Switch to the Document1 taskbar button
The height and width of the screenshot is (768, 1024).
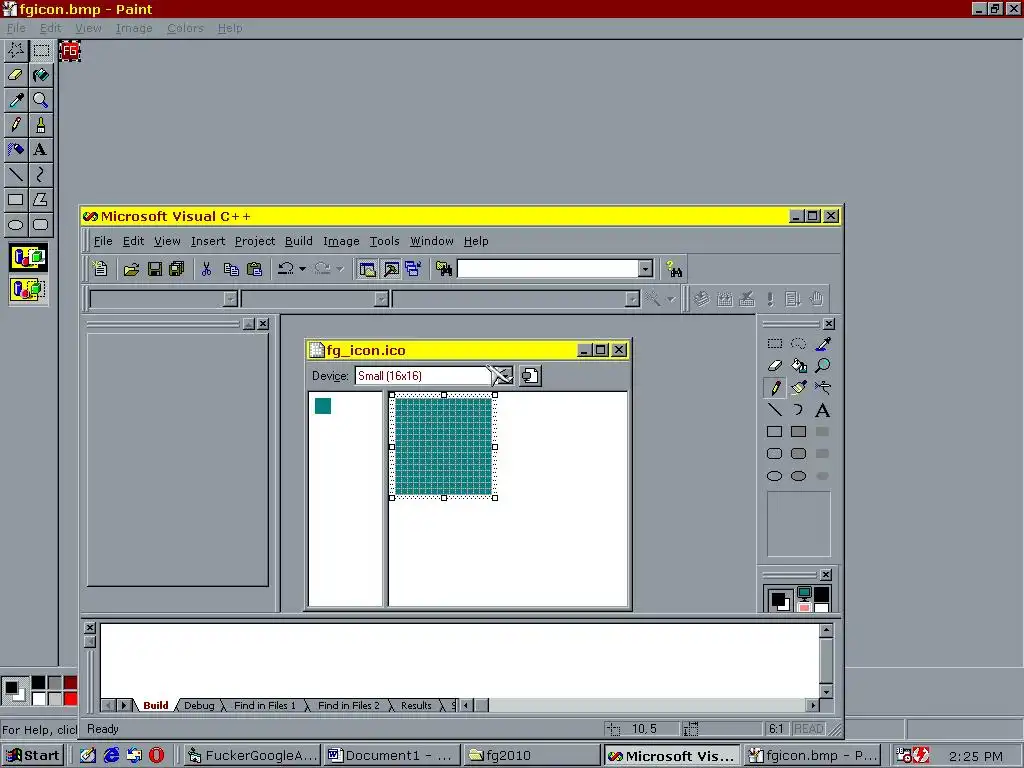point(391,756)
